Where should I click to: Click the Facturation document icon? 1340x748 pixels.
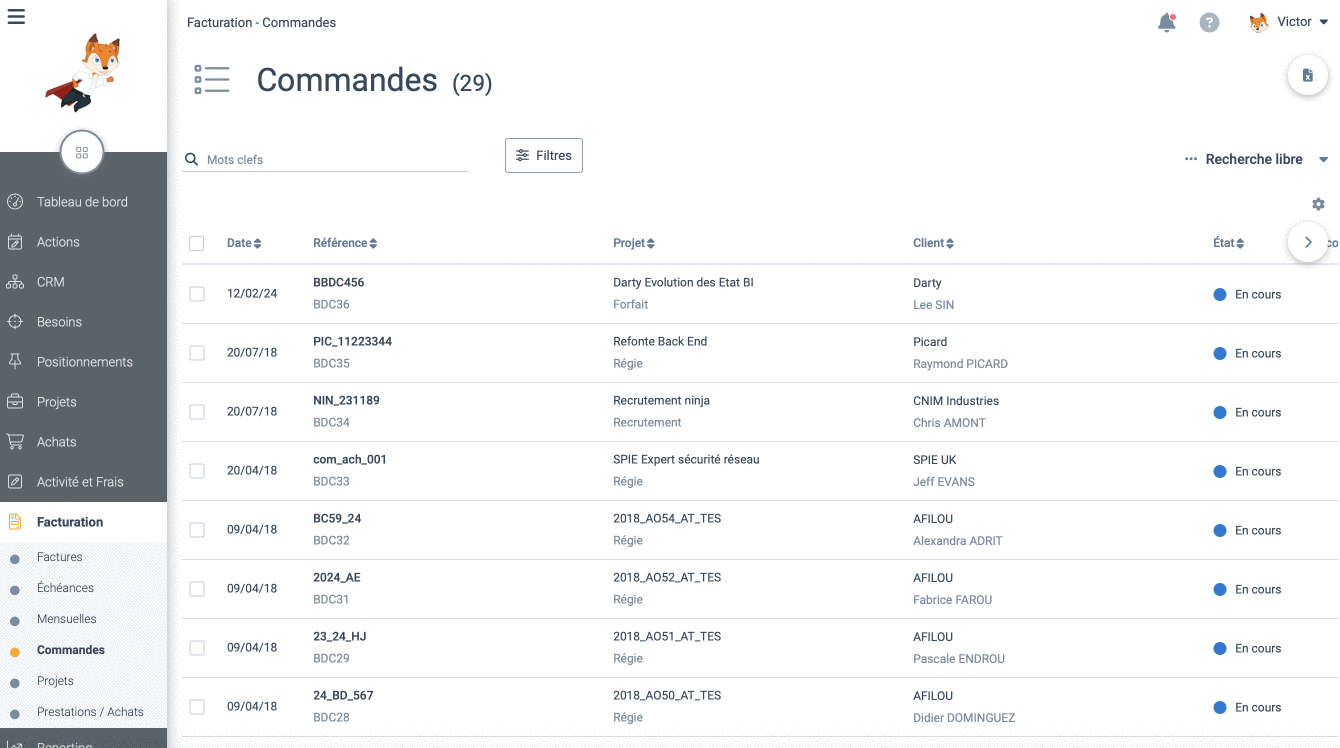15,522
